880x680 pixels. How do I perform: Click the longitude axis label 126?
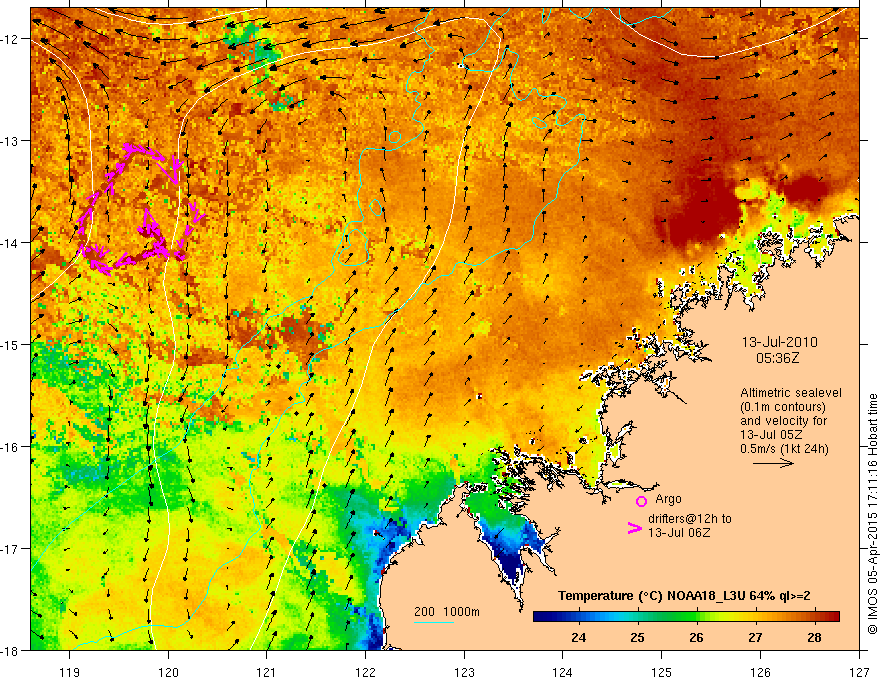point(760,672)
